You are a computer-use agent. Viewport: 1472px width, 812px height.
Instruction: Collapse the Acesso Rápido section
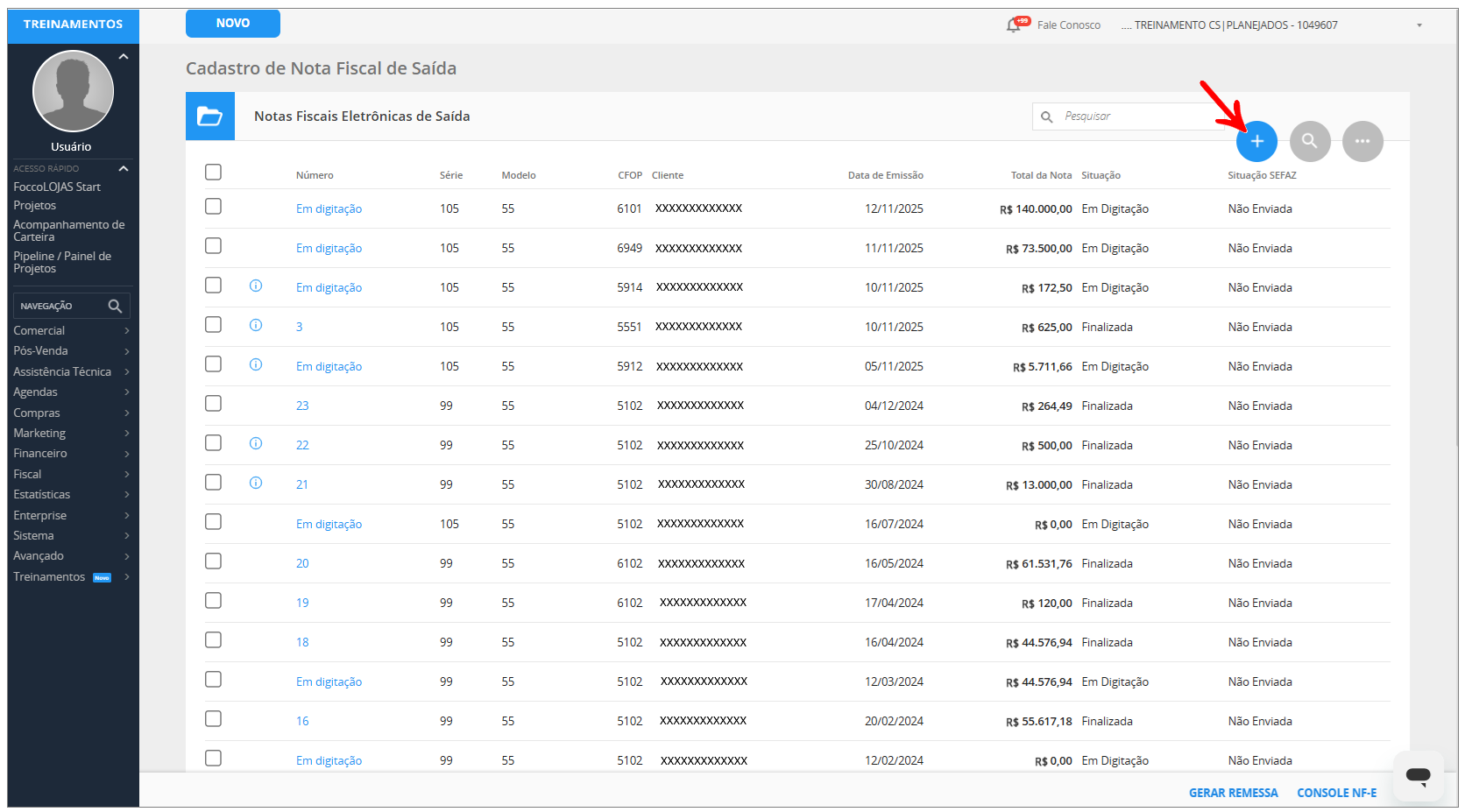[124, 168]
